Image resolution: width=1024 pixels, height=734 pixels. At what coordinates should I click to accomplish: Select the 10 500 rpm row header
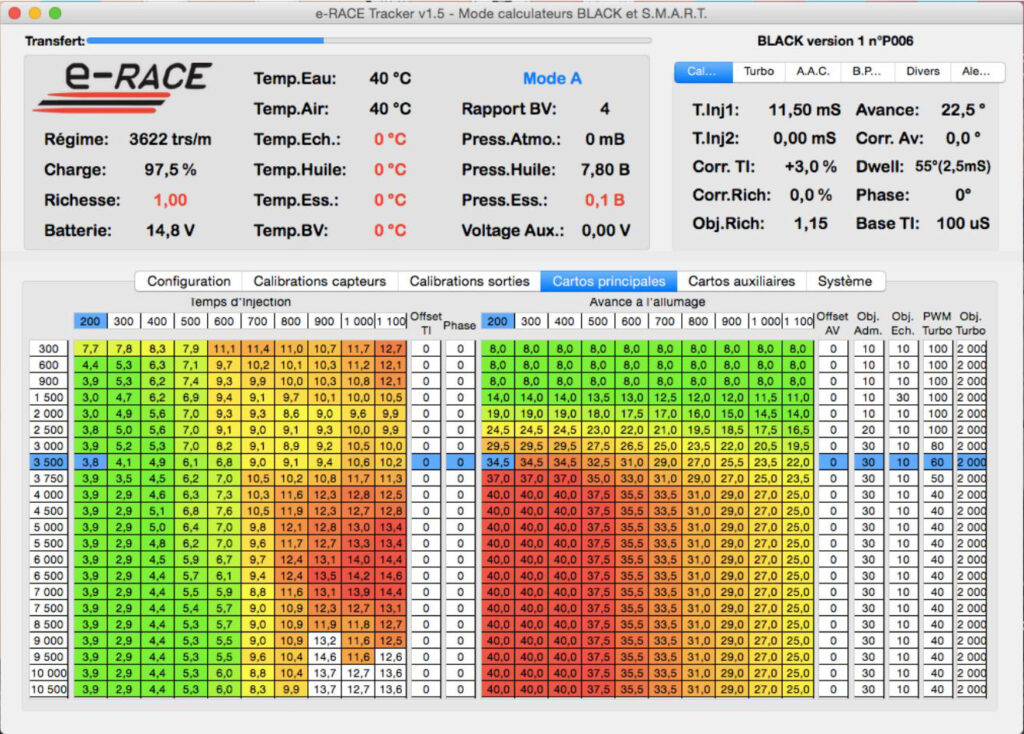click(x=48, y=689)
